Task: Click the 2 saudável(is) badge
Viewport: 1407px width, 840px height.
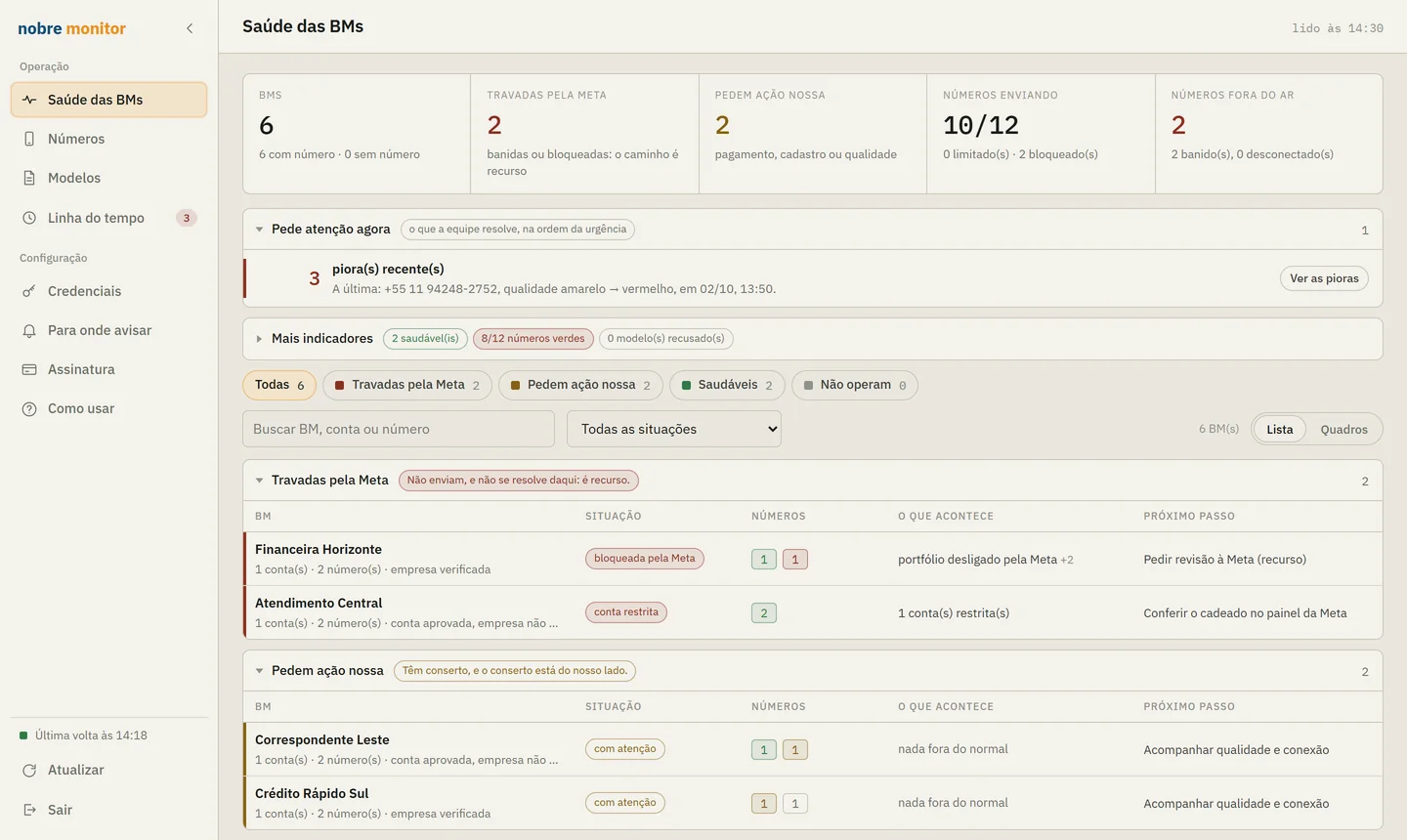Action: (425, 339)
